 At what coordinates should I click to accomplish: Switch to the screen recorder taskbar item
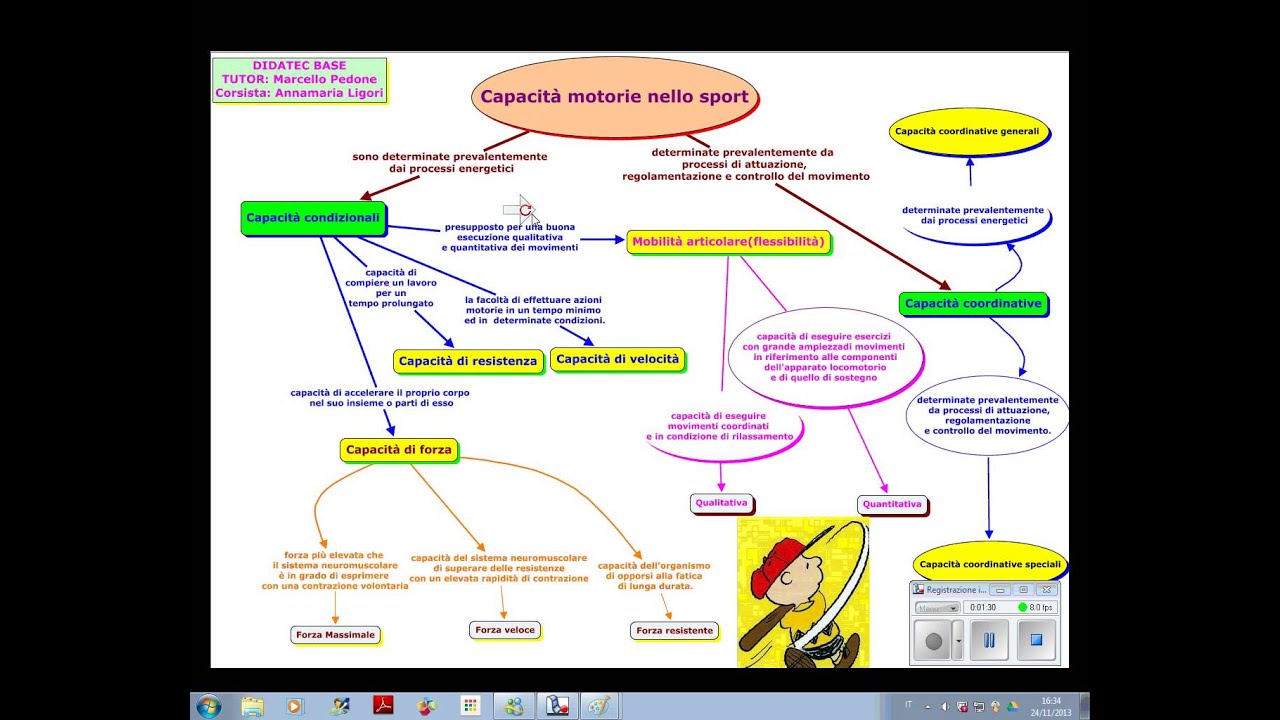point(556,706)
